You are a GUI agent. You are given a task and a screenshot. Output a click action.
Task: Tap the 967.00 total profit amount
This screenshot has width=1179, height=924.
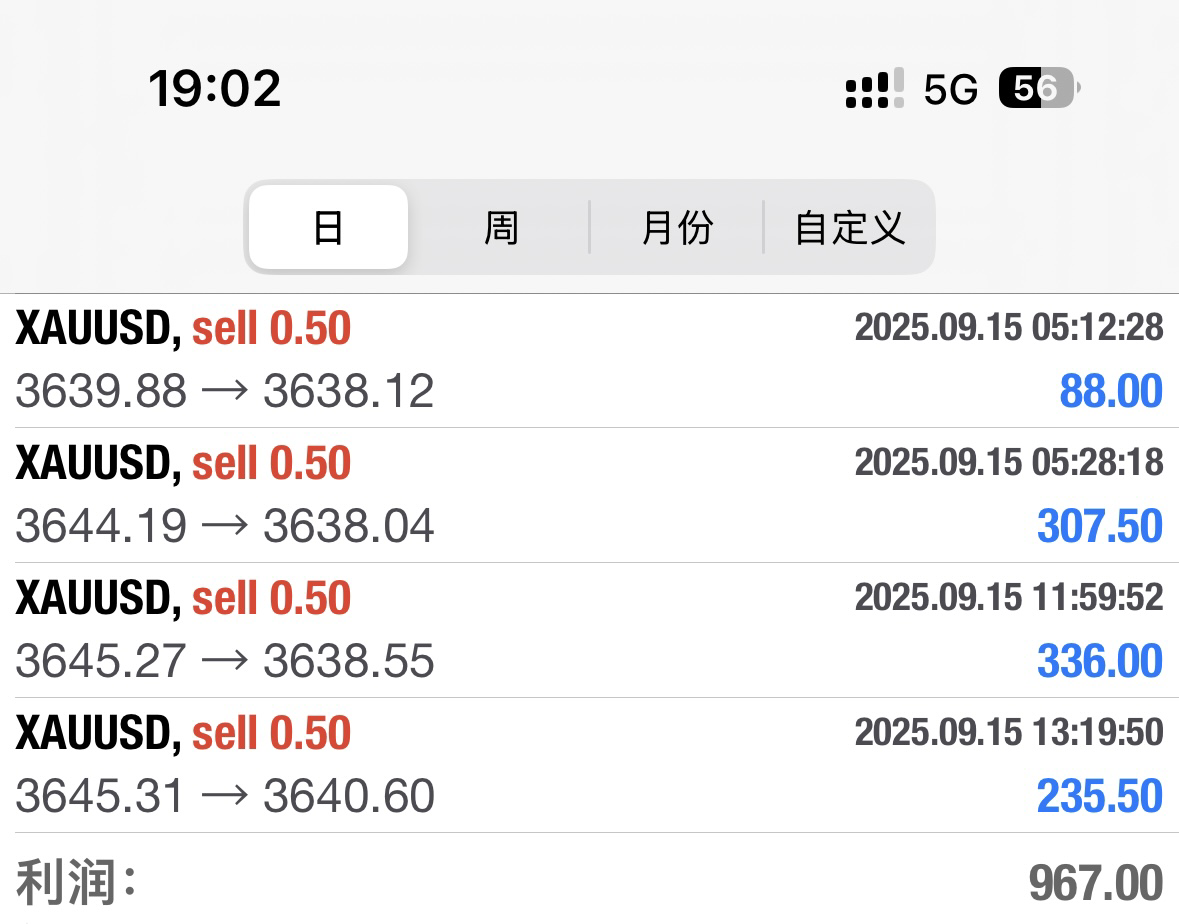[1096, 883]
